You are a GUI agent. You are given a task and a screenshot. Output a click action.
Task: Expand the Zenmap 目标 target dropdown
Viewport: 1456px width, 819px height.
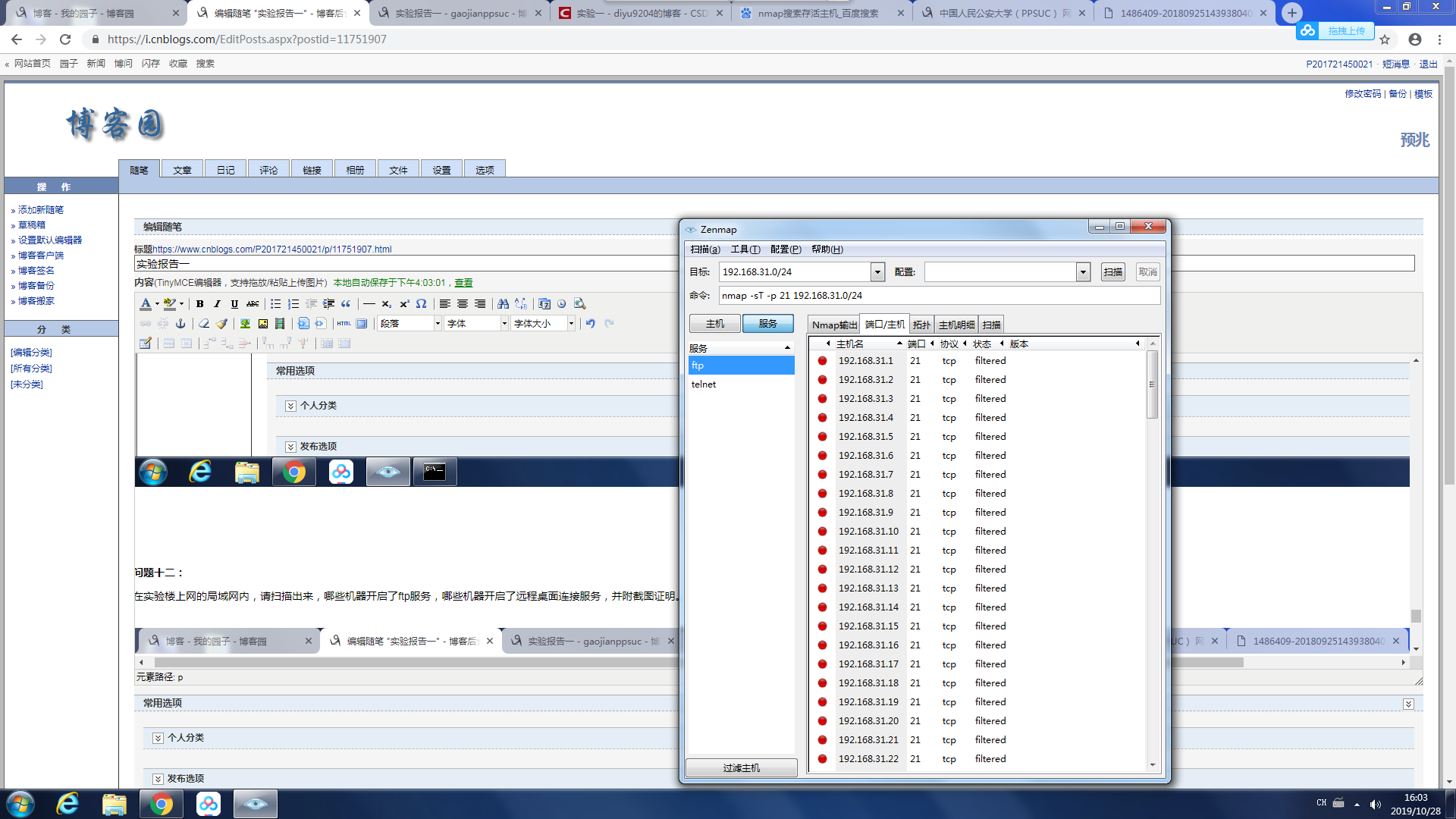point(877,272)
